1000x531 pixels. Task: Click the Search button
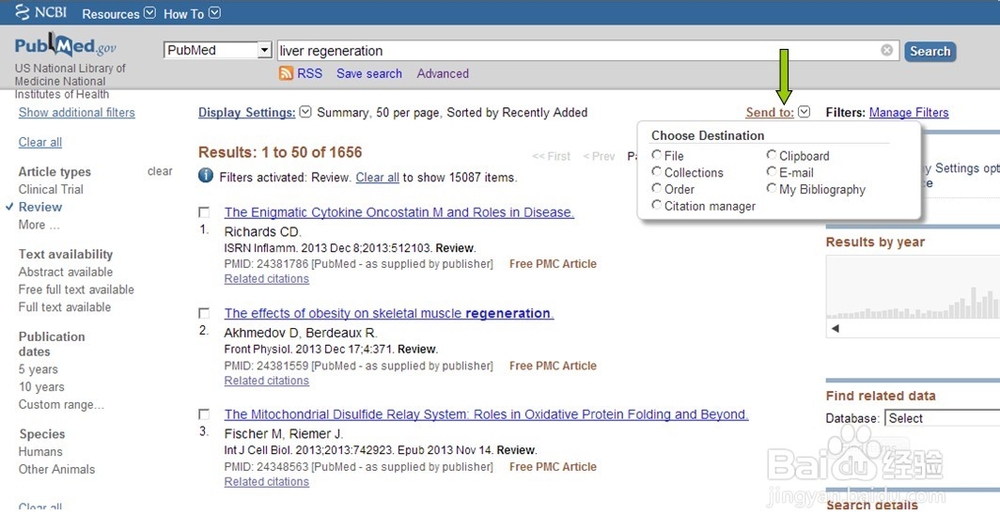pyautogui.click(x=930, y=51)
